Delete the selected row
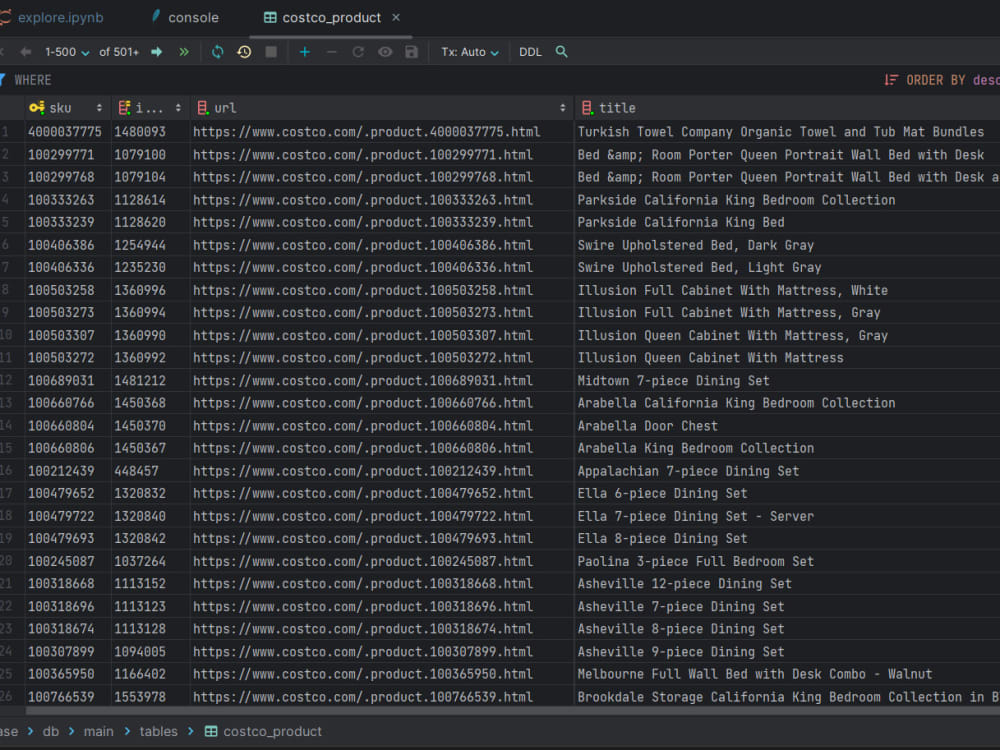 tap(332, 52)
